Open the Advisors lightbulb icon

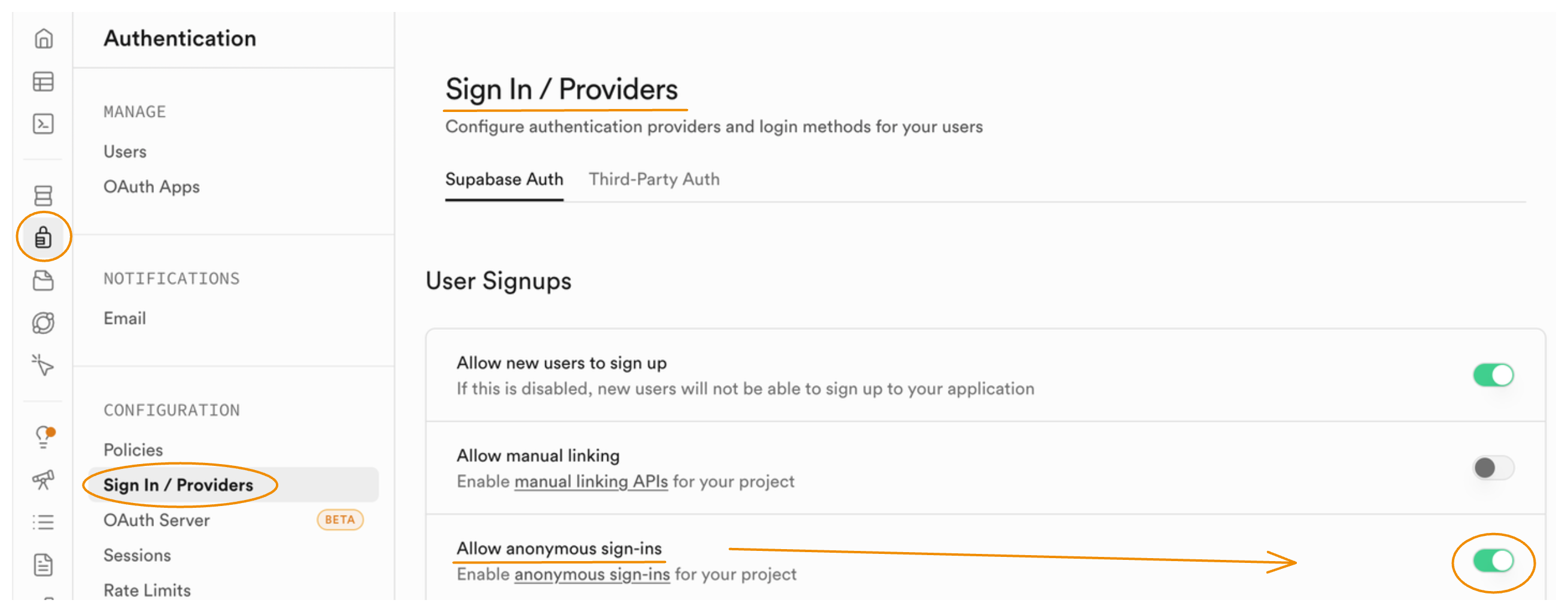coord(43,437)
